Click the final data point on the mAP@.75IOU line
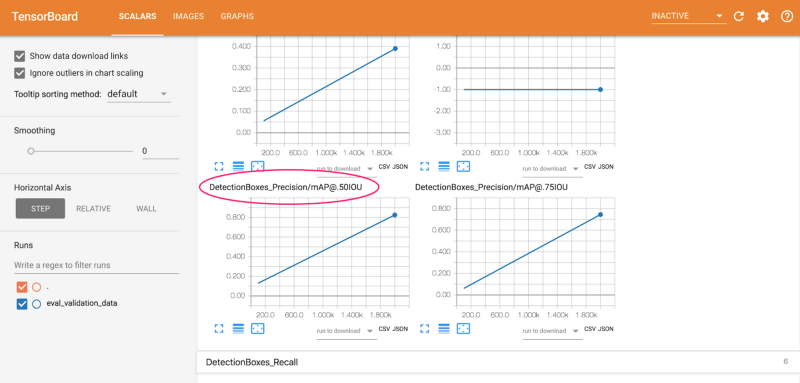 601,215
